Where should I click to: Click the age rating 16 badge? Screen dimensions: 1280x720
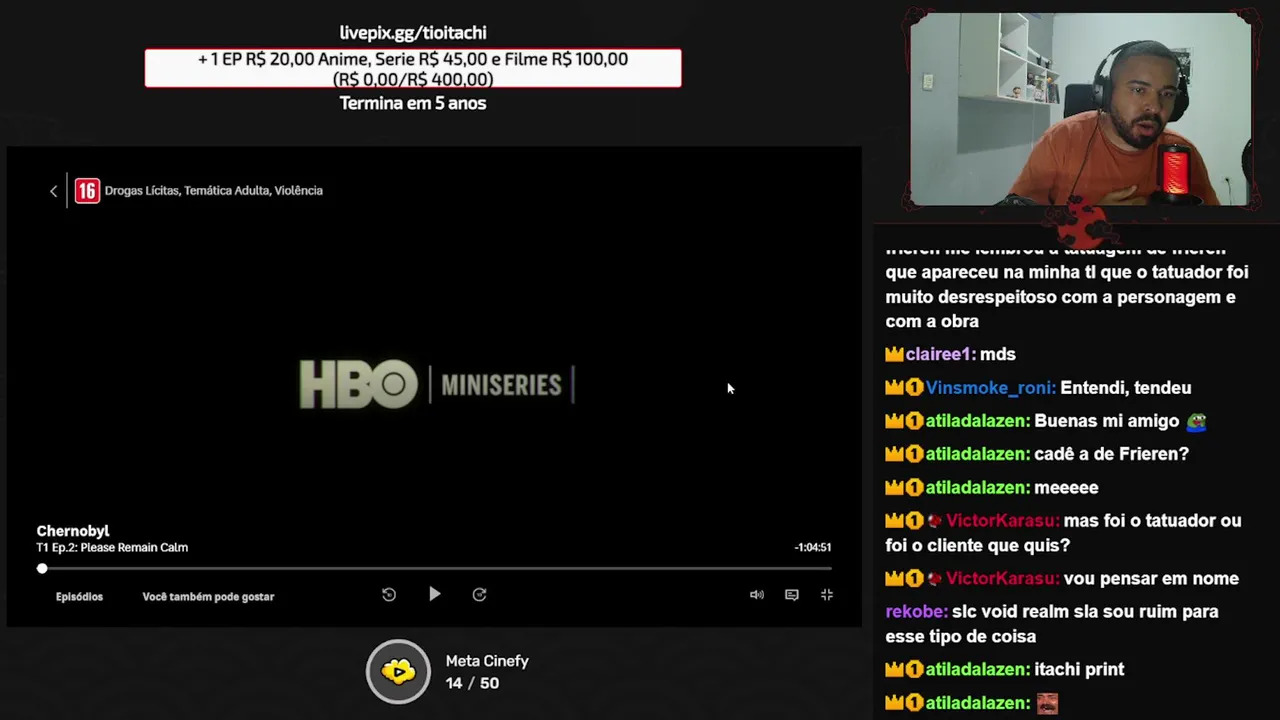pyautogui.click(x=87, y=191)
